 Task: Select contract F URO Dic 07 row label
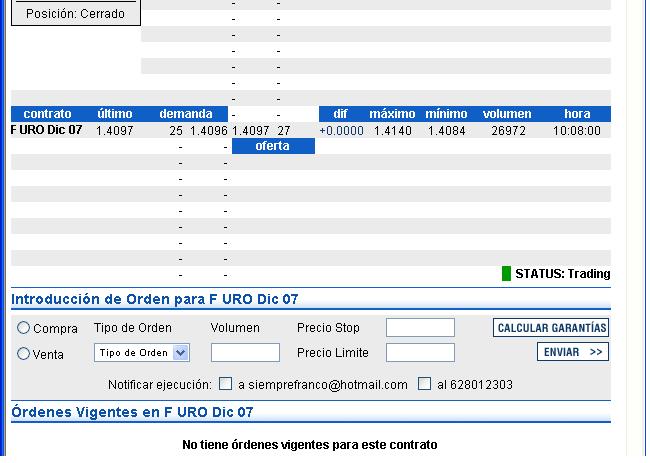(46, 130)
